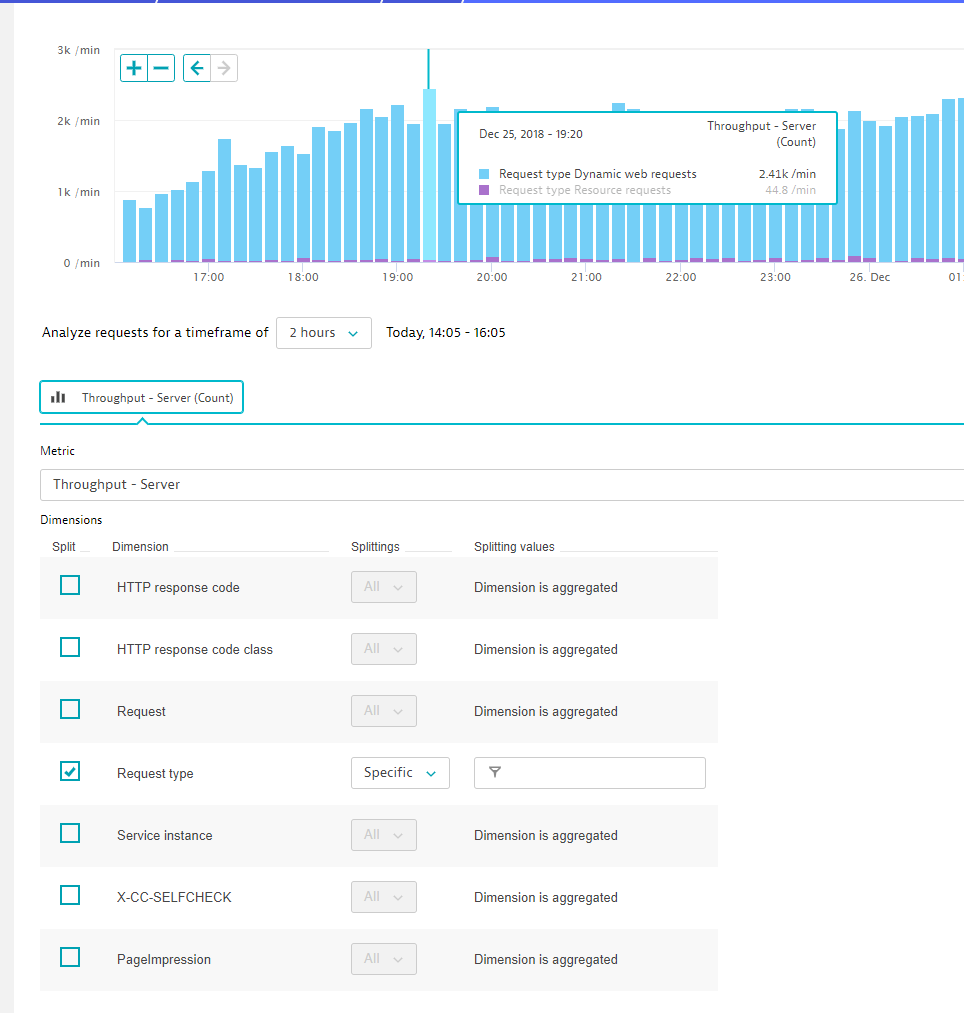This screenshot has height=1013, width=964.
Task: Click the highlighted 19:20 bar in chart
Action: (x=429, y=180)
